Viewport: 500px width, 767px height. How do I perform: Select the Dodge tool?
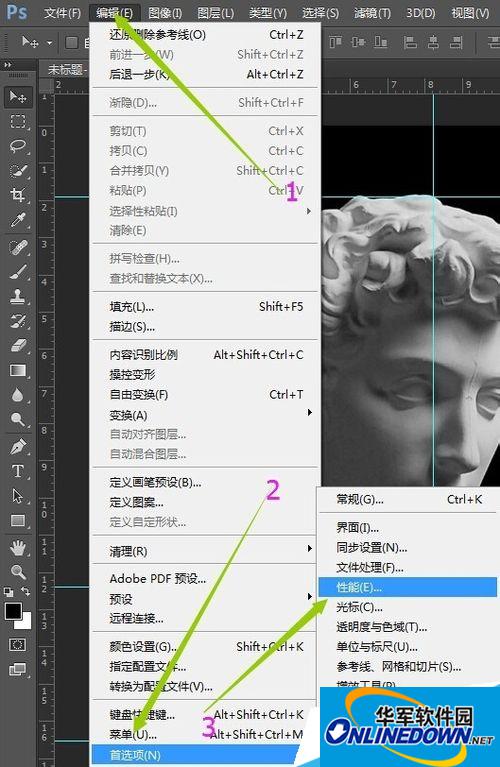tap(18, 420)
